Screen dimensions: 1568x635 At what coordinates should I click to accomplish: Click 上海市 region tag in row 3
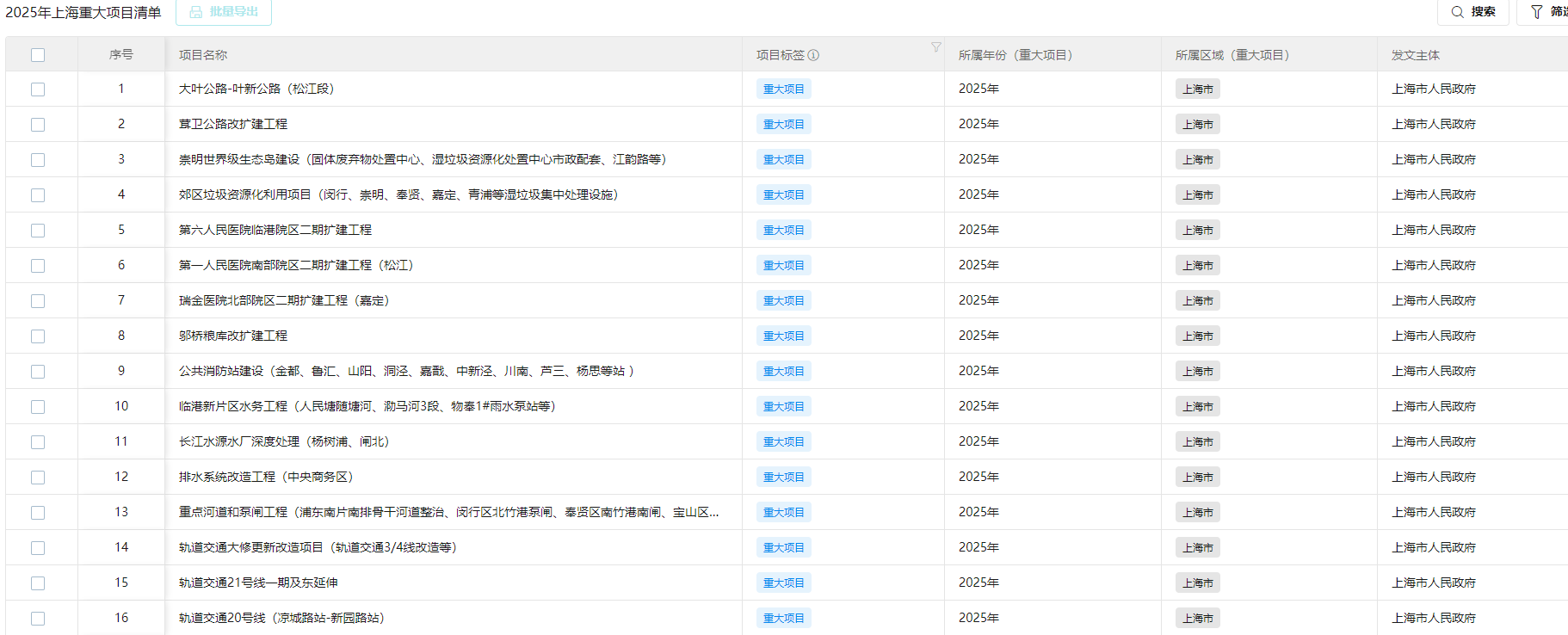(x=1197, y=160)
